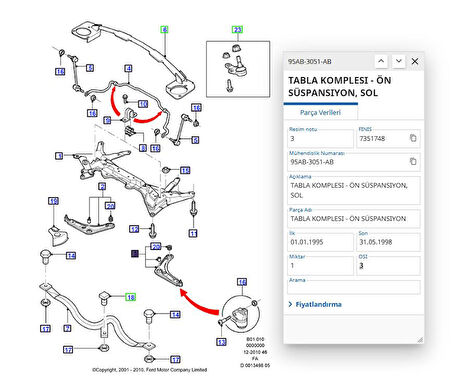452x392 pixels.
Task: Copy engineering number 9SAB-3051-AB
Action: pos(413,161)
